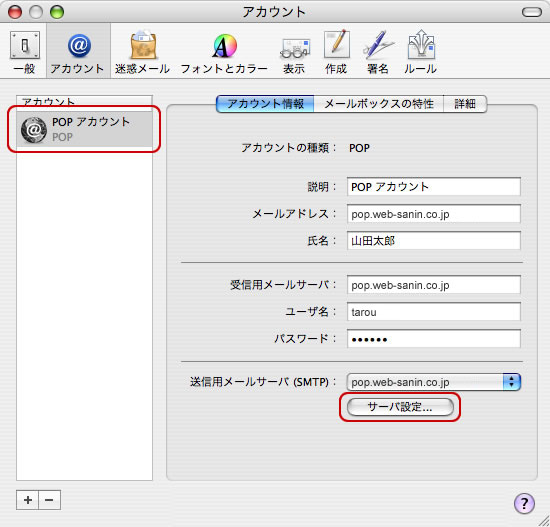Open the 一般 (General) preferences pane
550x527 pixels.
click(24, 52)
